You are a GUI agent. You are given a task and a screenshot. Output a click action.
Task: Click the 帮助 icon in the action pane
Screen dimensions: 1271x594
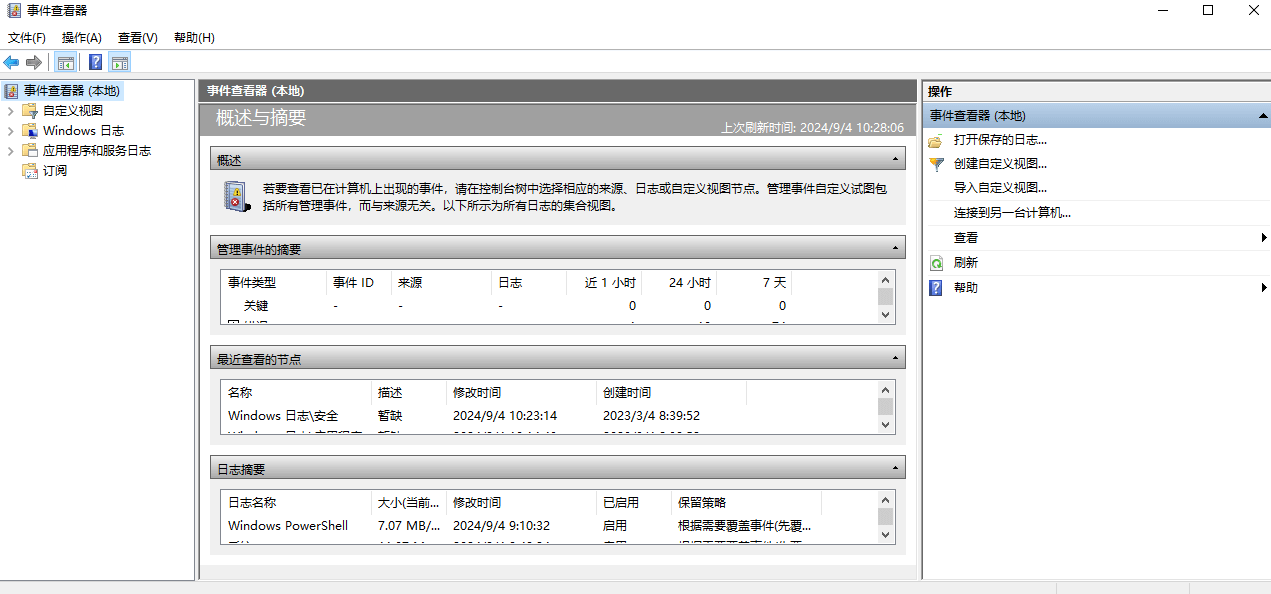tap(938, 287)
